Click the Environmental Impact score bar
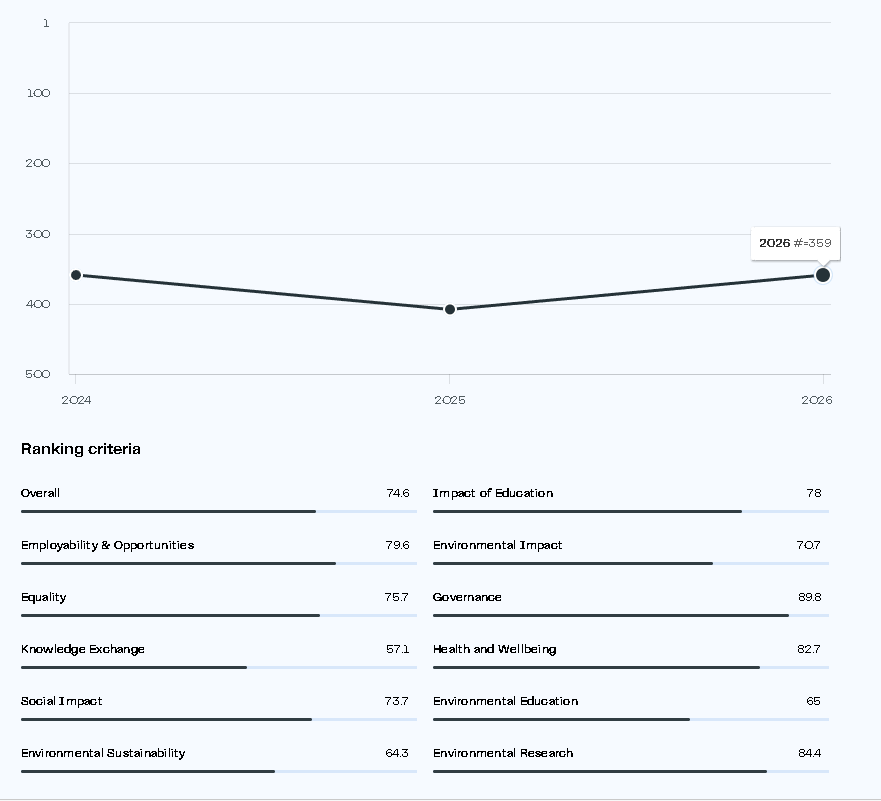 click(631, 563)
